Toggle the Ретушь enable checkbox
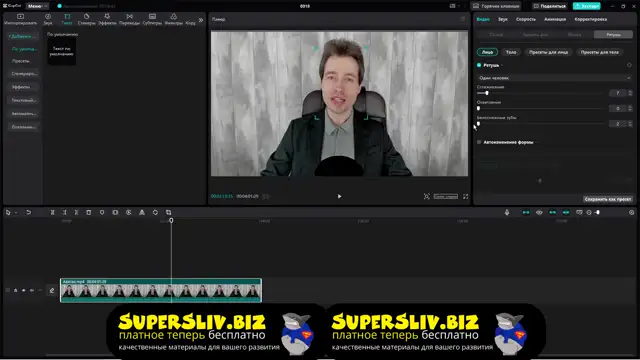This screenshot has width=640, height=360. 479,65
